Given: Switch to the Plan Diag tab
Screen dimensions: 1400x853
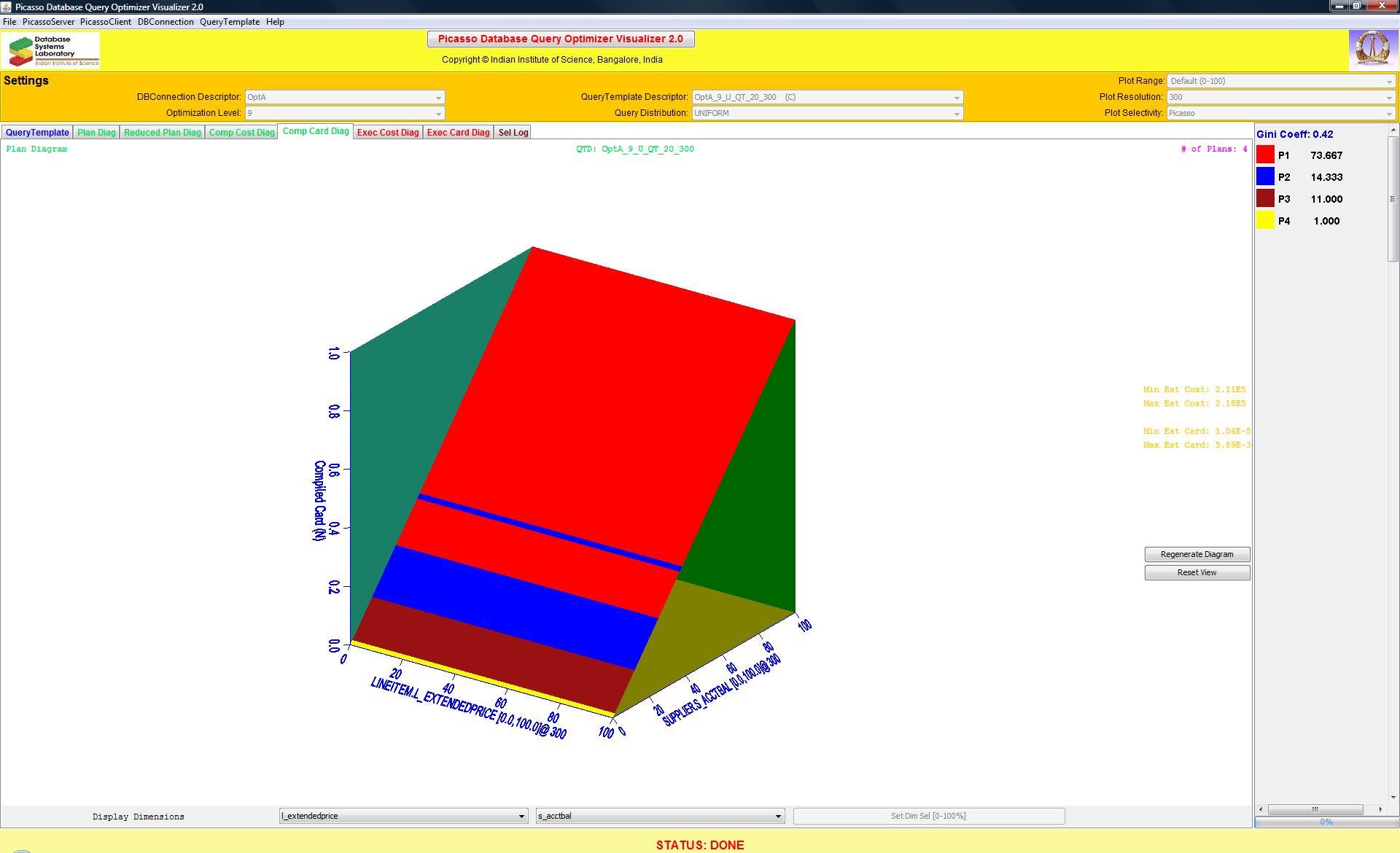Looking at the screenshot, I should [x=96, y=132].
